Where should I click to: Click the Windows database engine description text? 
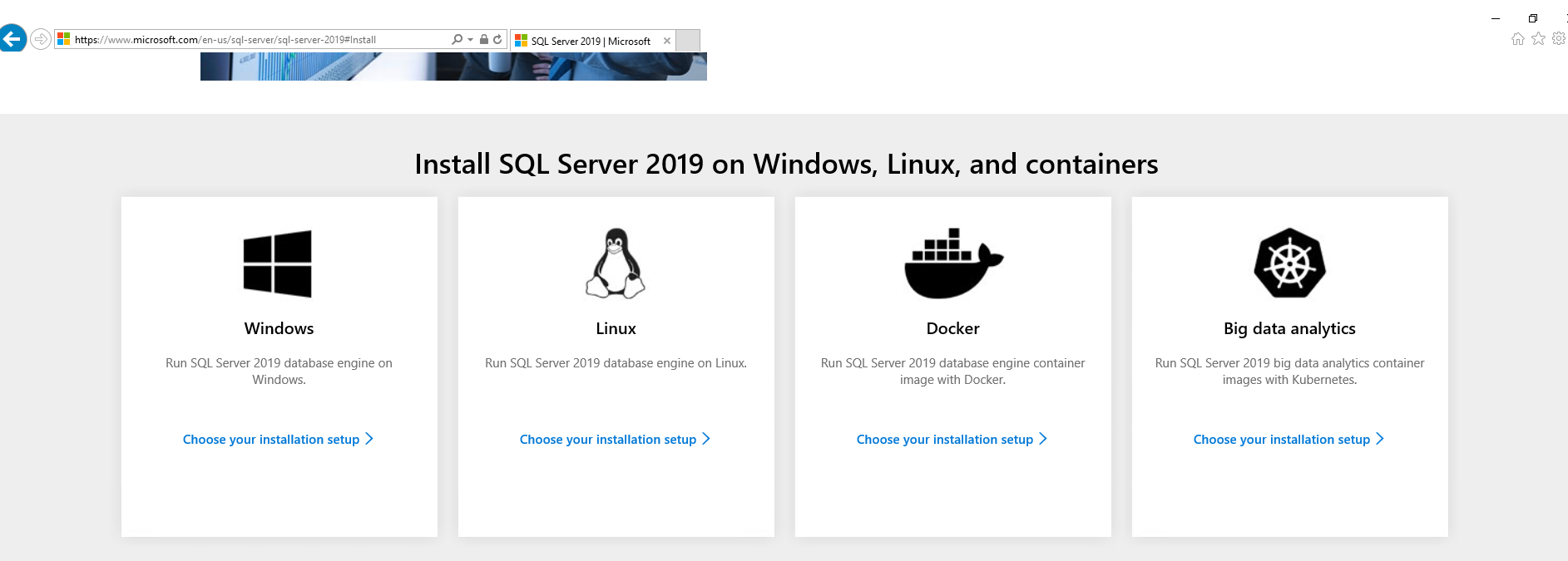(x=279, y=372)
